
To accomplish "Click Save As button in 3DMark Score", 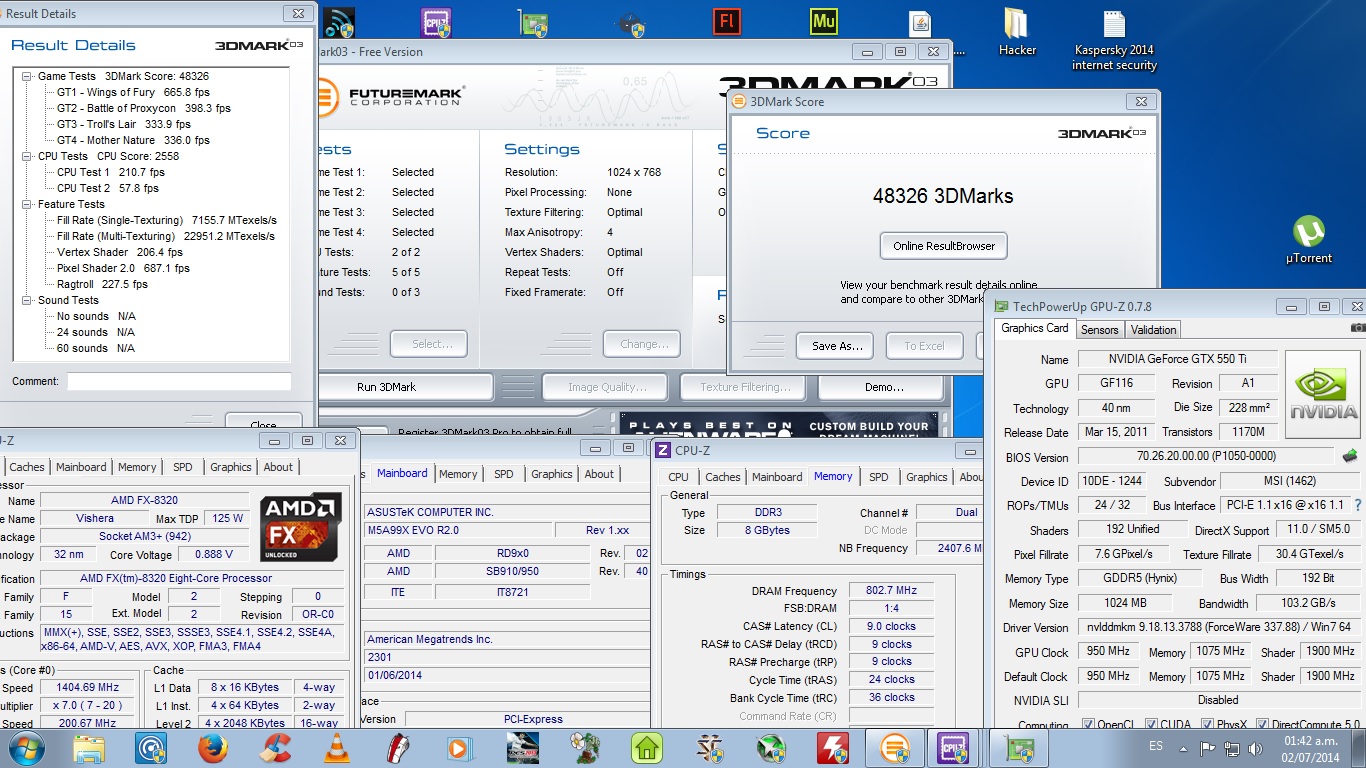I will click(837, 346).
